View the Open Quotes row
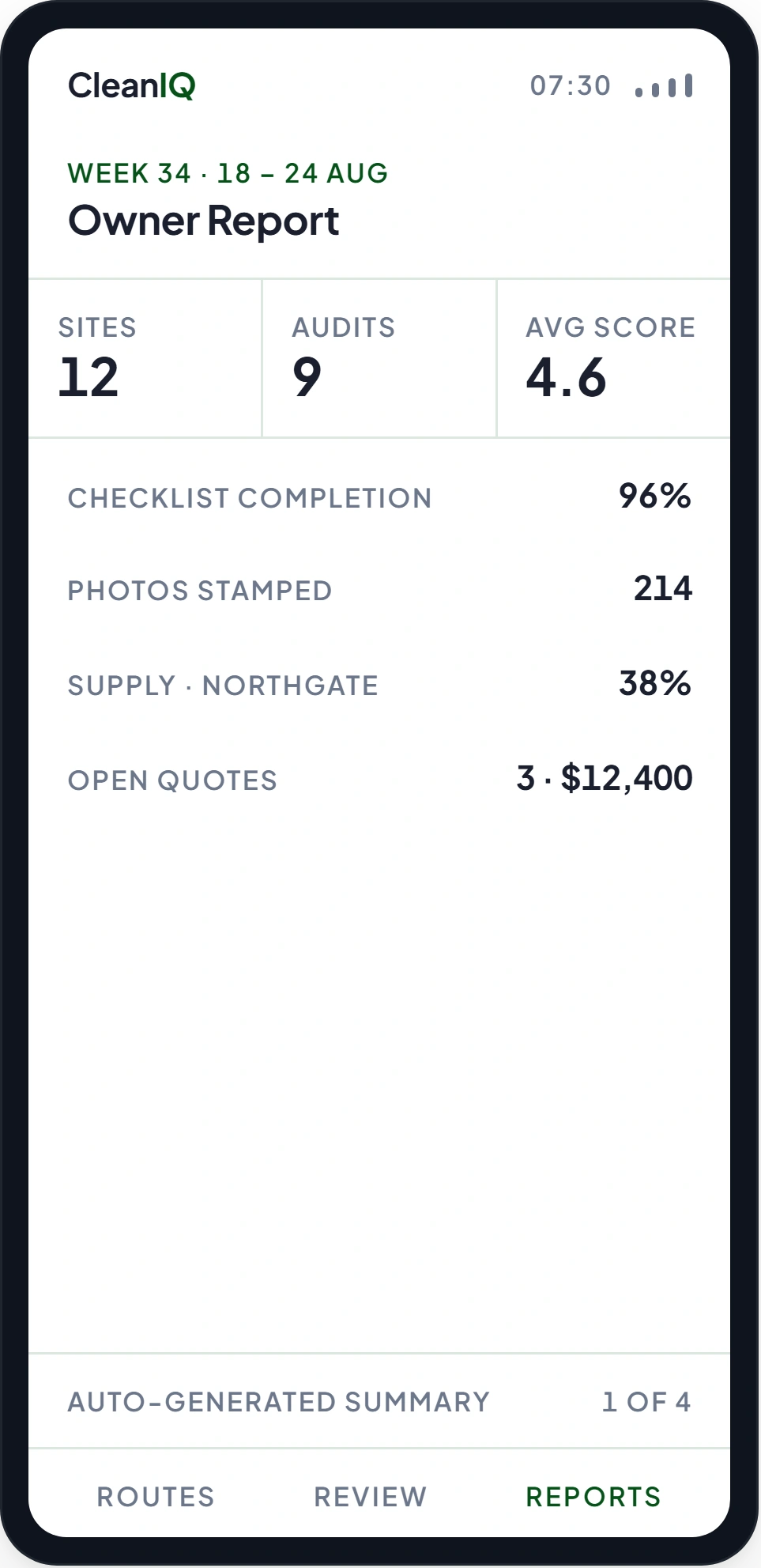This screenshot has height=1568, width=761. 379,780
